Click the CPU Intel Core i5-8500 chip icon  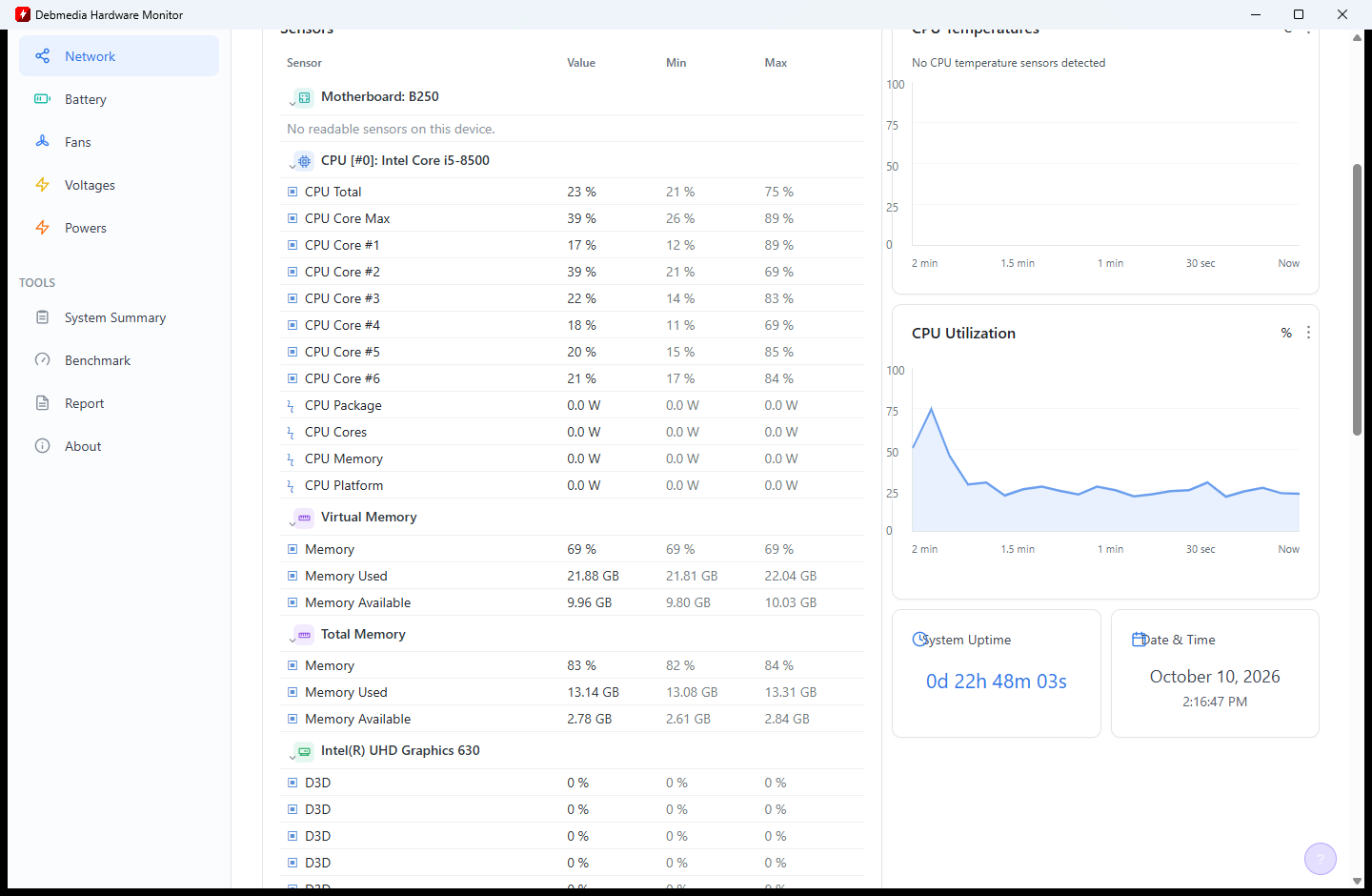(x=304, y=161)
